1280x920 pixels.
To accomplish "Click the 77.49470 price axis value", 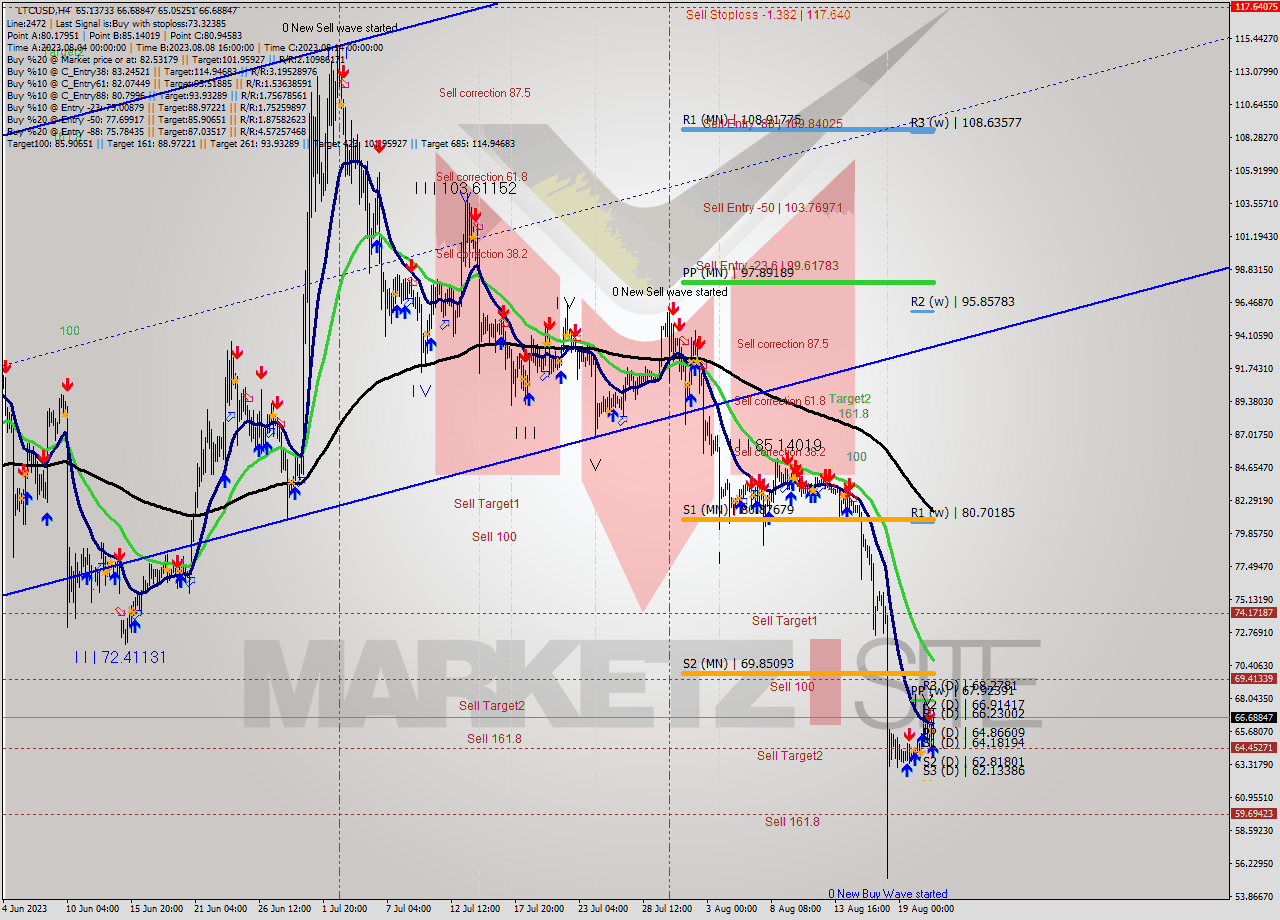I will [x=1256, y=567].
